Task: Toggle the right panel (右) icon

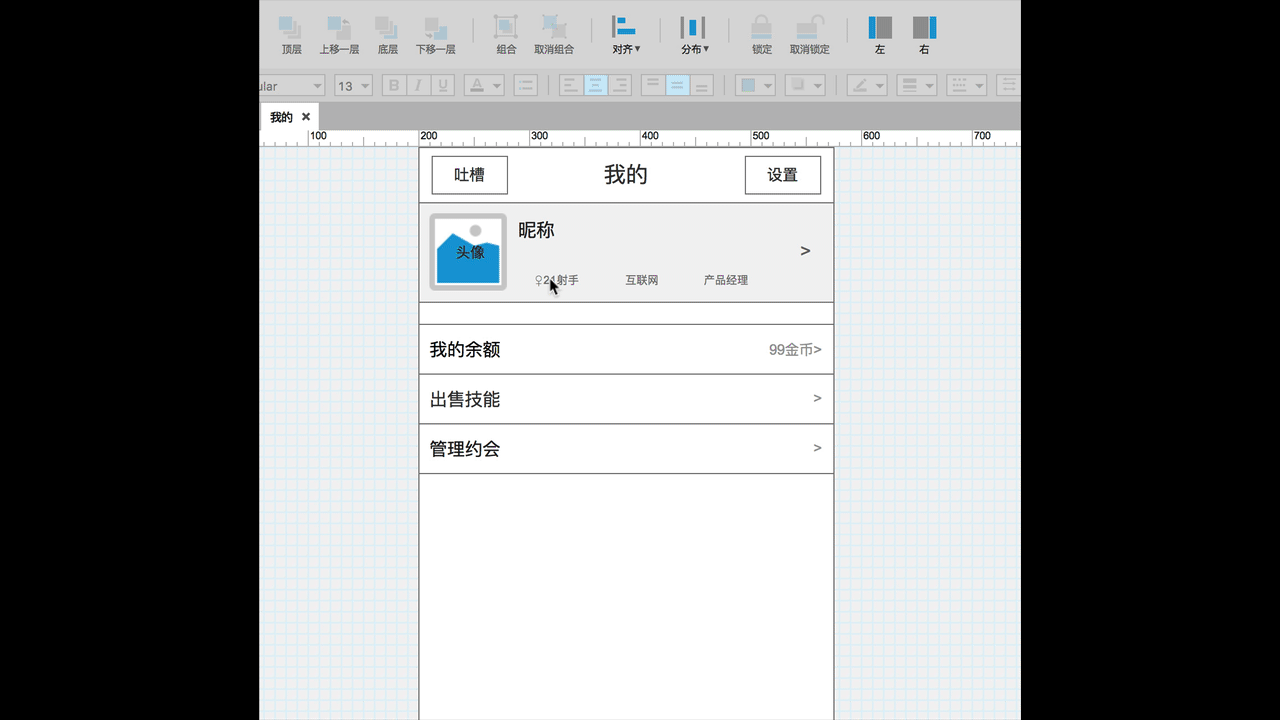Action: pos(924,29)
